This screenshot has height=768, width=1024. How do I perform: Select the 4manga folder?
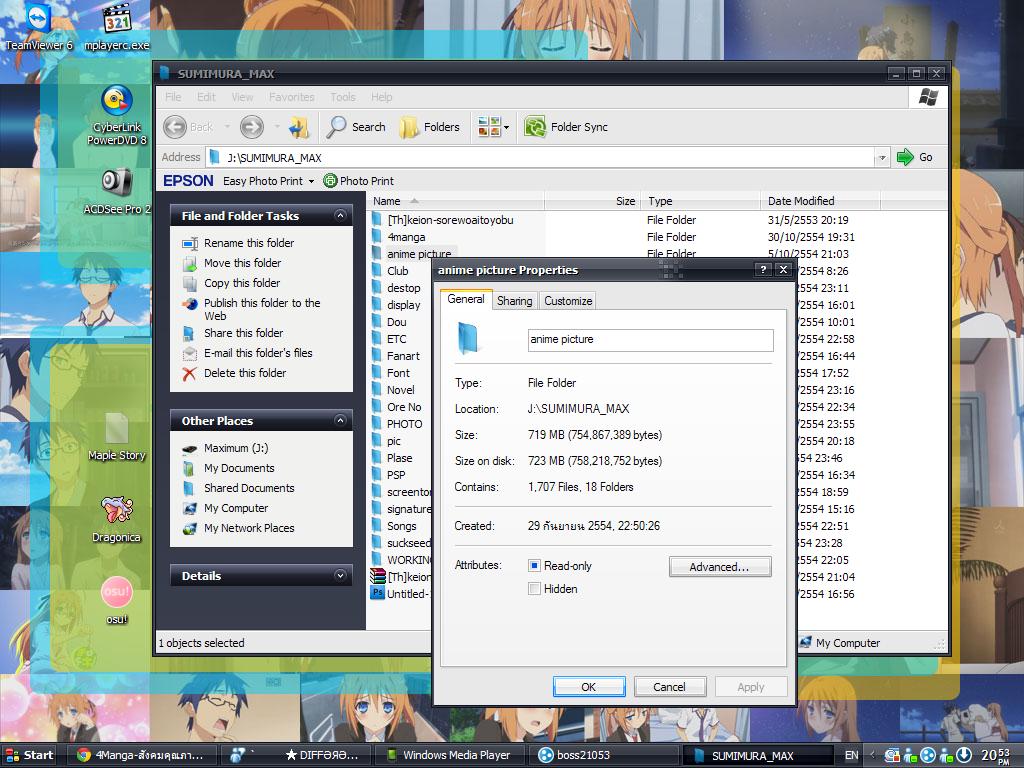406,237
